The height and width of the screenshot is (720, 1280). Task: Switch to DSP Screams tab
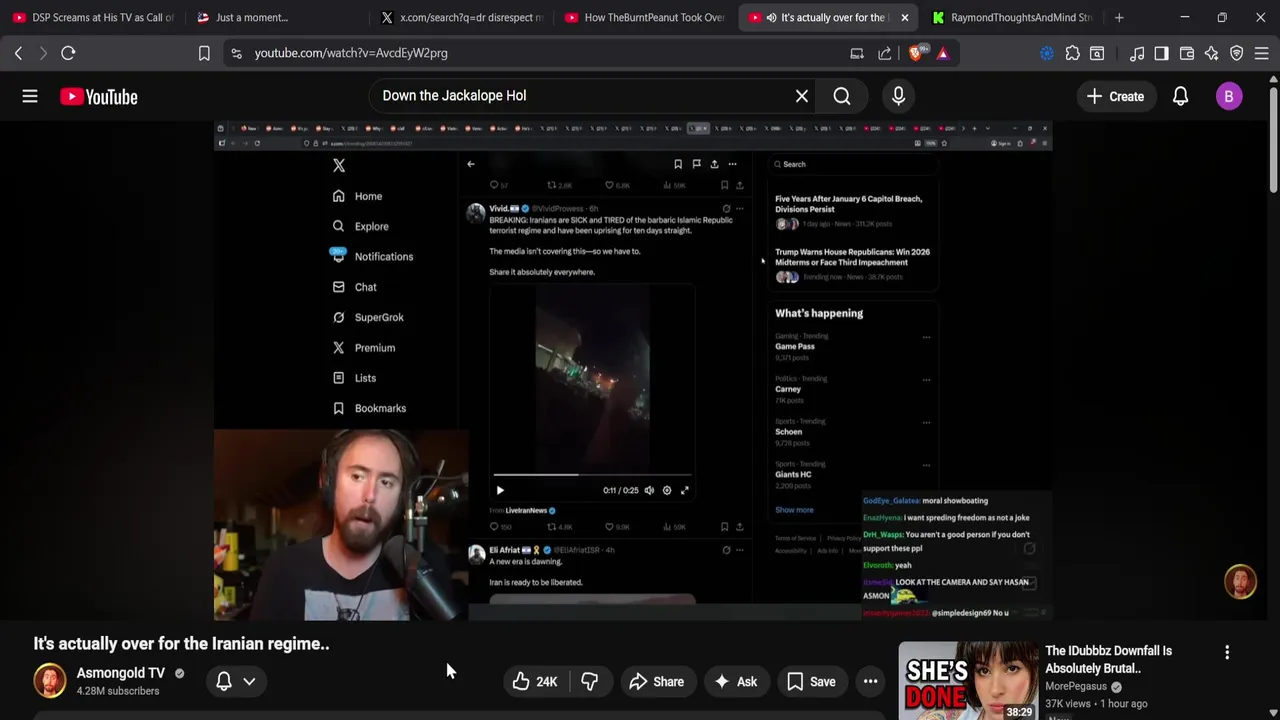point(93,17)
